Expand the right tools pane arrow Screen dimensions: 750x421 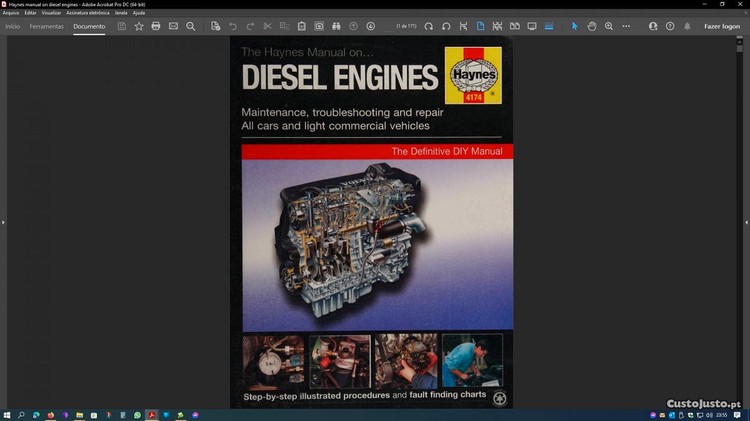click(746, 222)
